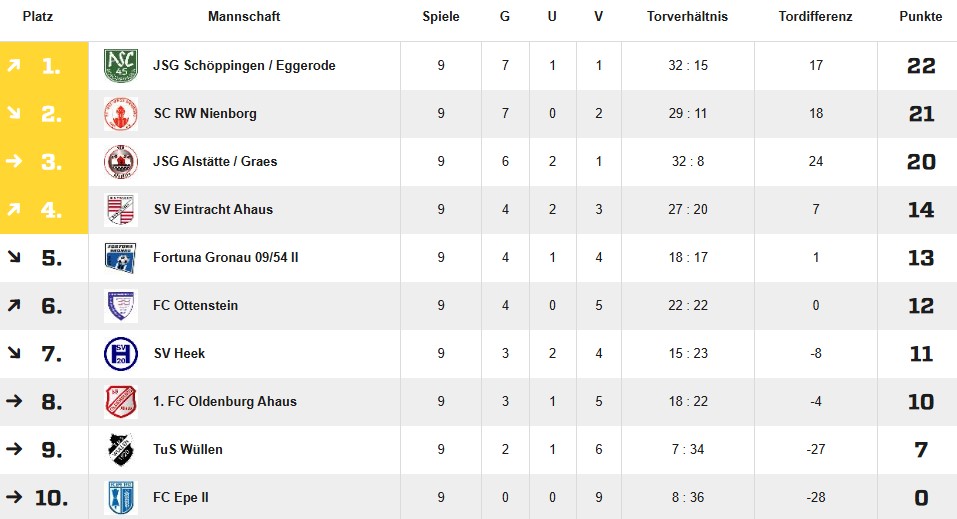Screen dimensions: 957x519
Task: Click the SV Eintracht Ahaus club logo
Action: tap(121, 210)
